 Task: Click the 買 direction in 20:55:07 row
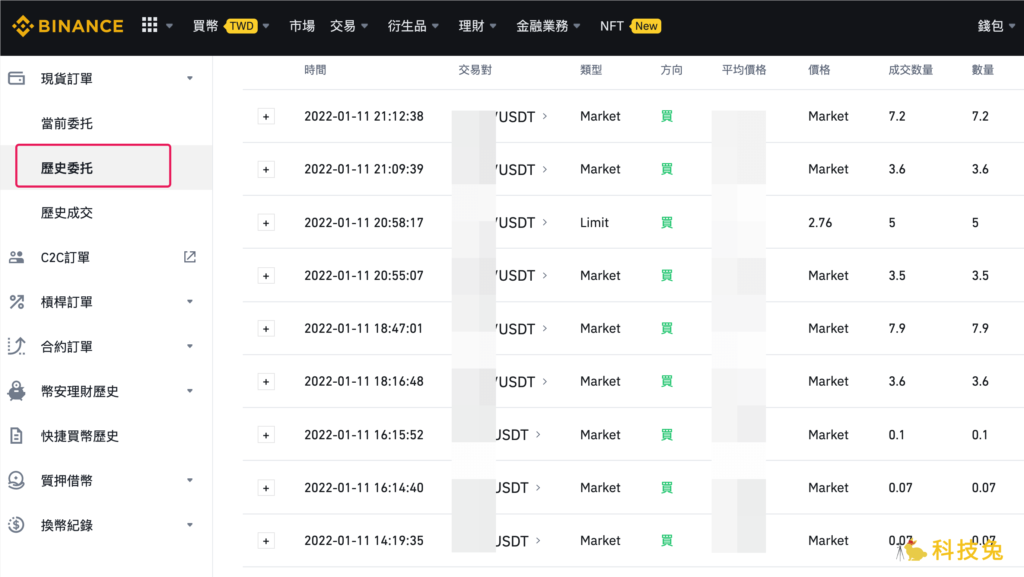coord(667,275)
